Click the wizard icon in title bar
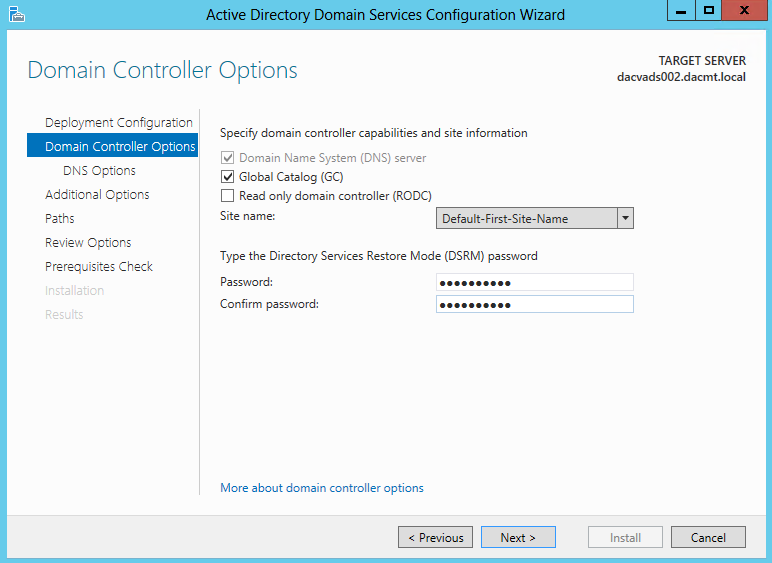 click(17, 14)
